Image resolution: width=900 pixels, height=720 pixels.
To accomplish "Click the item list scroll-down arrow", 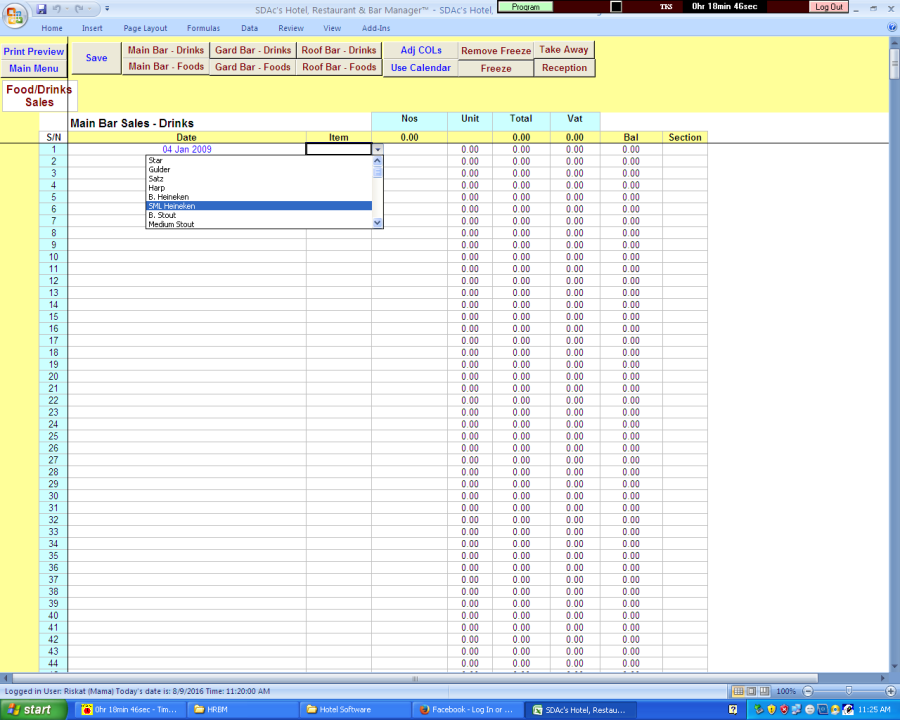I will (377, 223).
